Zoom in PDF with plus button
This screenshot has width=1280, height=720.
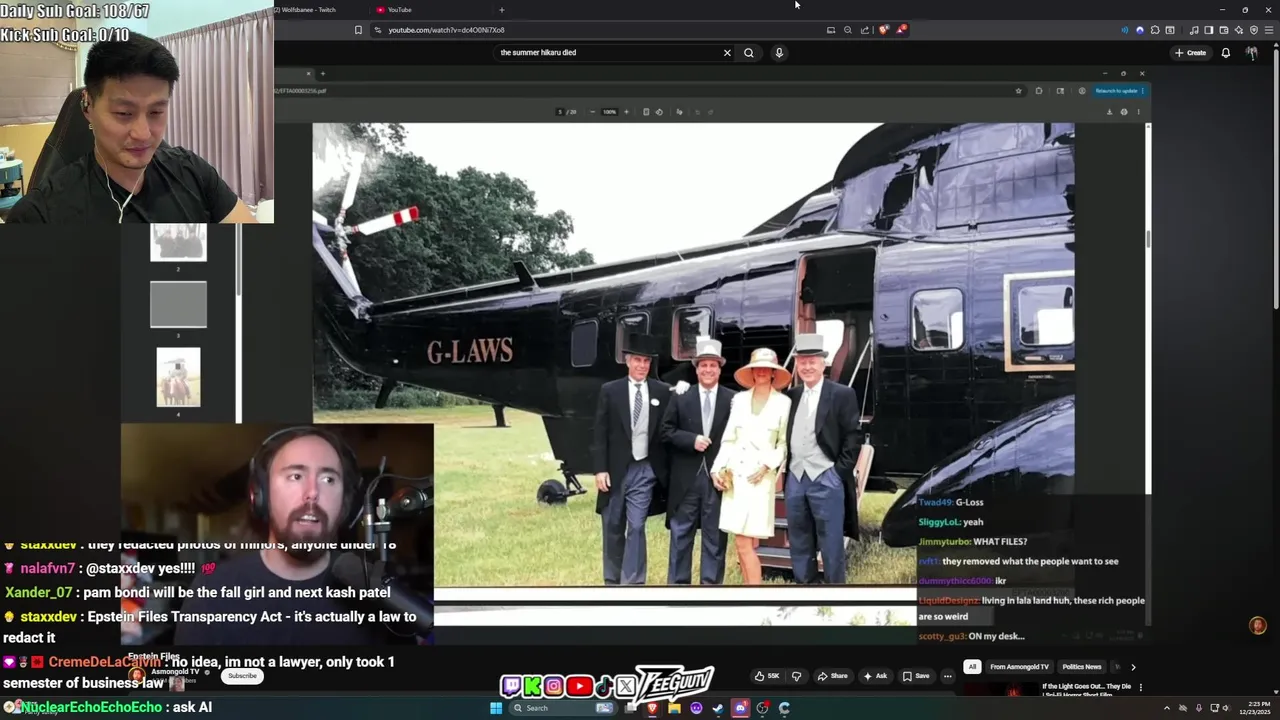click(626, 112)
